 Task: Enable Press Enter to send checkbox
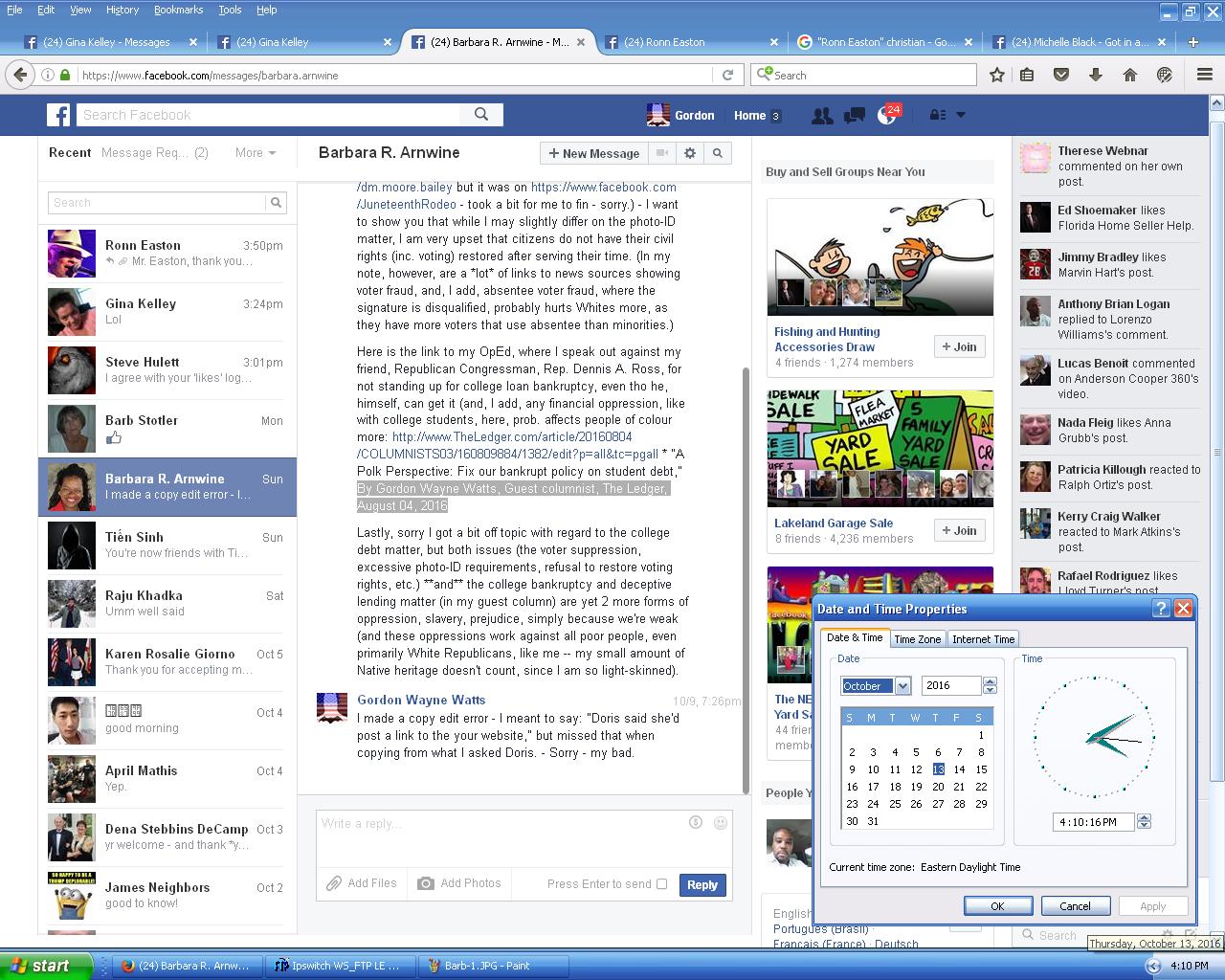pyautogui.click(x=661, y=883)
